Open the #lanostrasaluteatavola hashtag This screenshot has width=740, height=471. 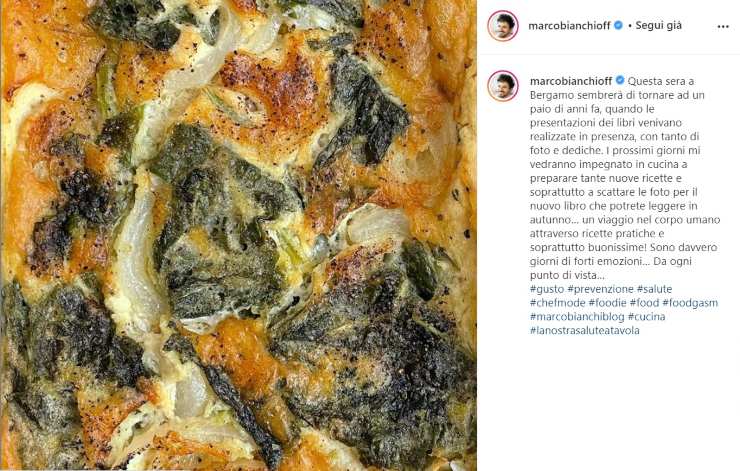point(585,330)
